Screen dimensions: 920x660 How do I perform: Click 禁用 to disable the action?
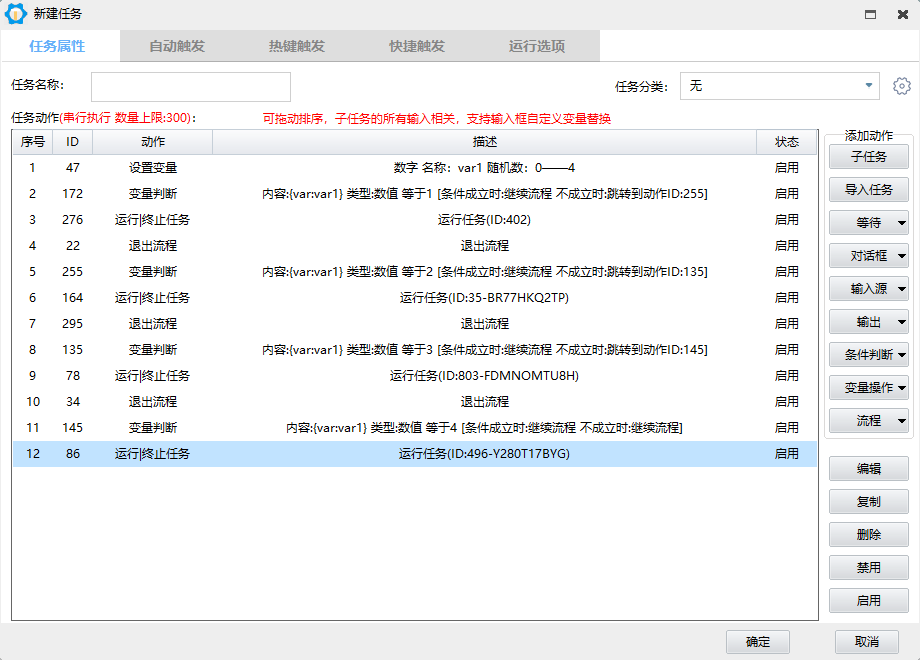pyautogui.click(x=868, y=568)
